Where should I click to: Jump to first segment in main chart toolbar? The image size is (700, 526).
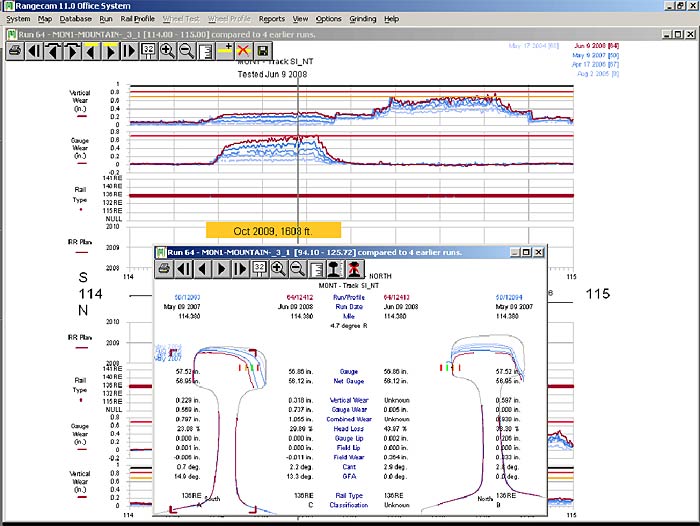[34, 51]
